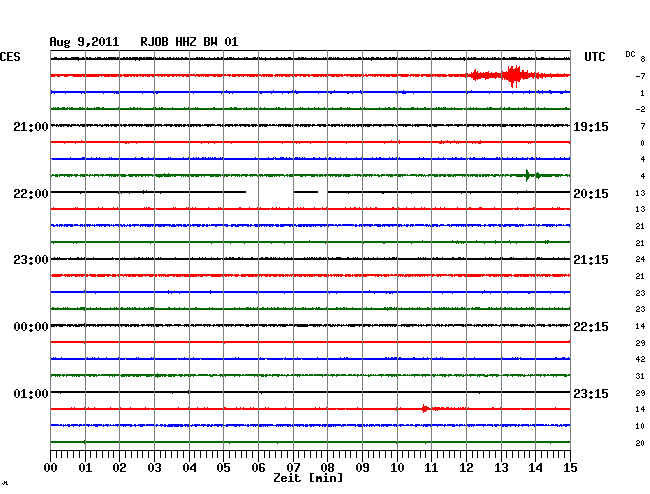This screenshot has height=494, width=650.
Task: Click the "01" minute axis label
Action: 85,468
